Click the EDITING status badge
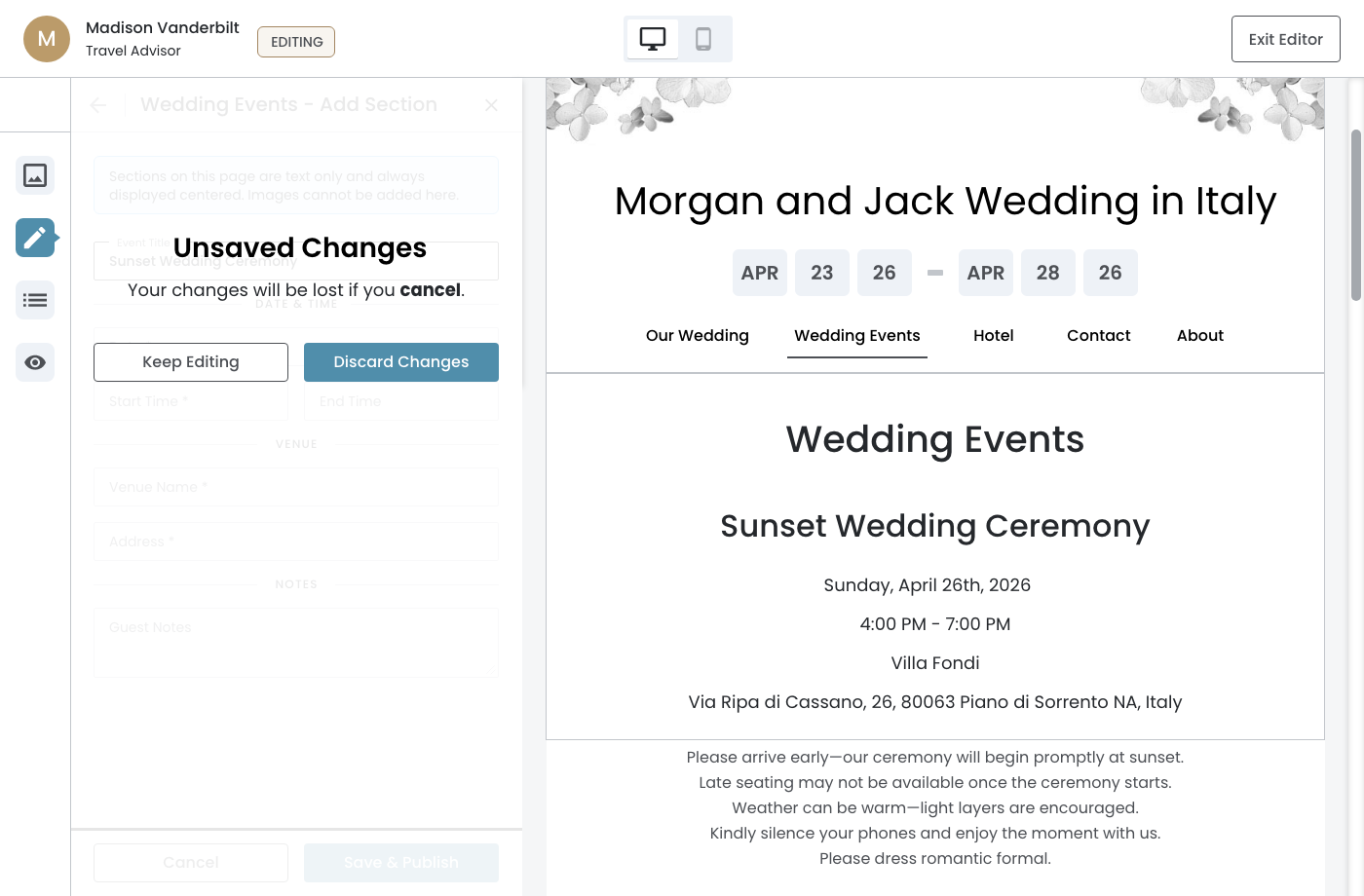Image resolution: width=1364 pixels, height=896 pixels. click(x=296, y=42)
